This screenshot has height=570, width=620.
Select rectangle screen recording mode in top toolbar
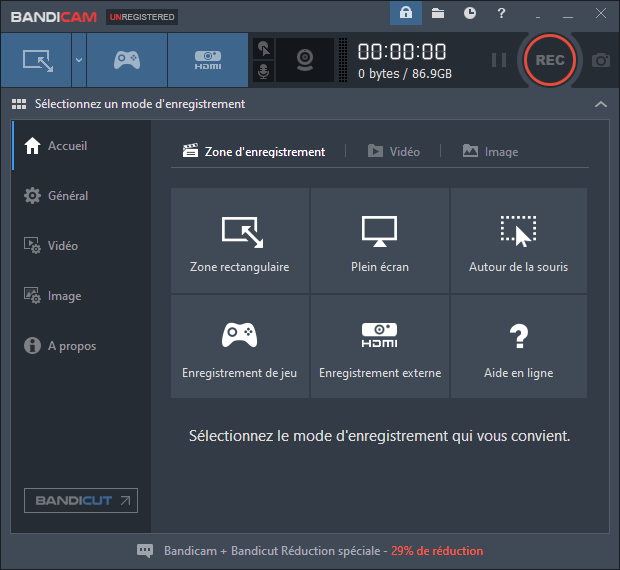click(x=36, y=60)
